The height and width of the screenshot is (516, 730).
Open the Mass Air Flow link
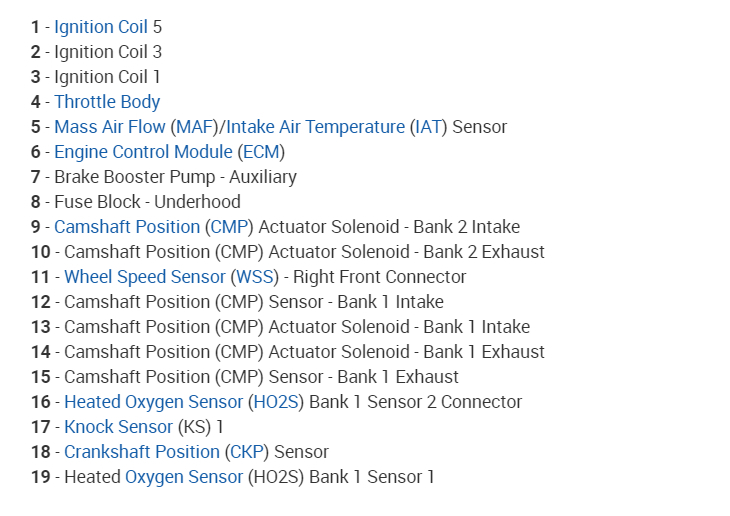(x=110, y=127)
